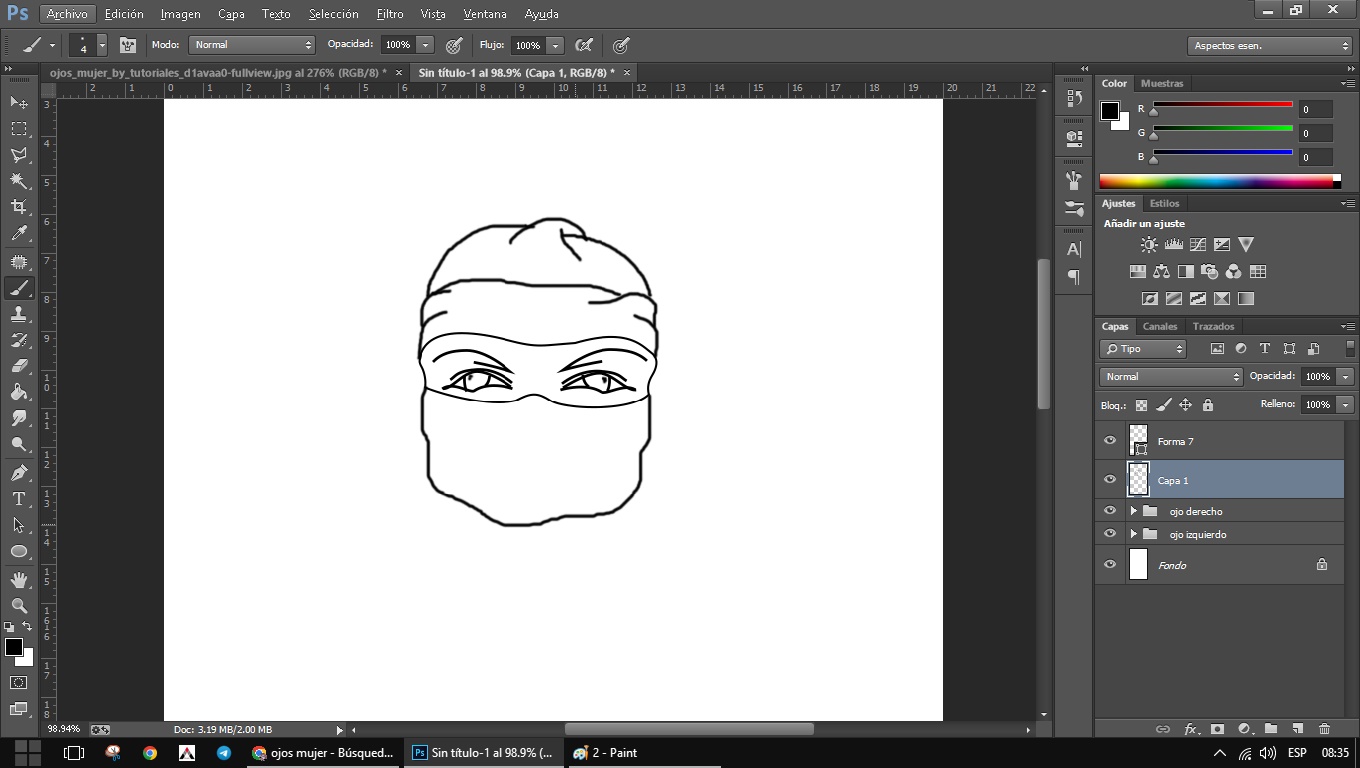The image size is (1360, 768).
Task: Toggle lock position
Action: click(x=1185, y=405)
